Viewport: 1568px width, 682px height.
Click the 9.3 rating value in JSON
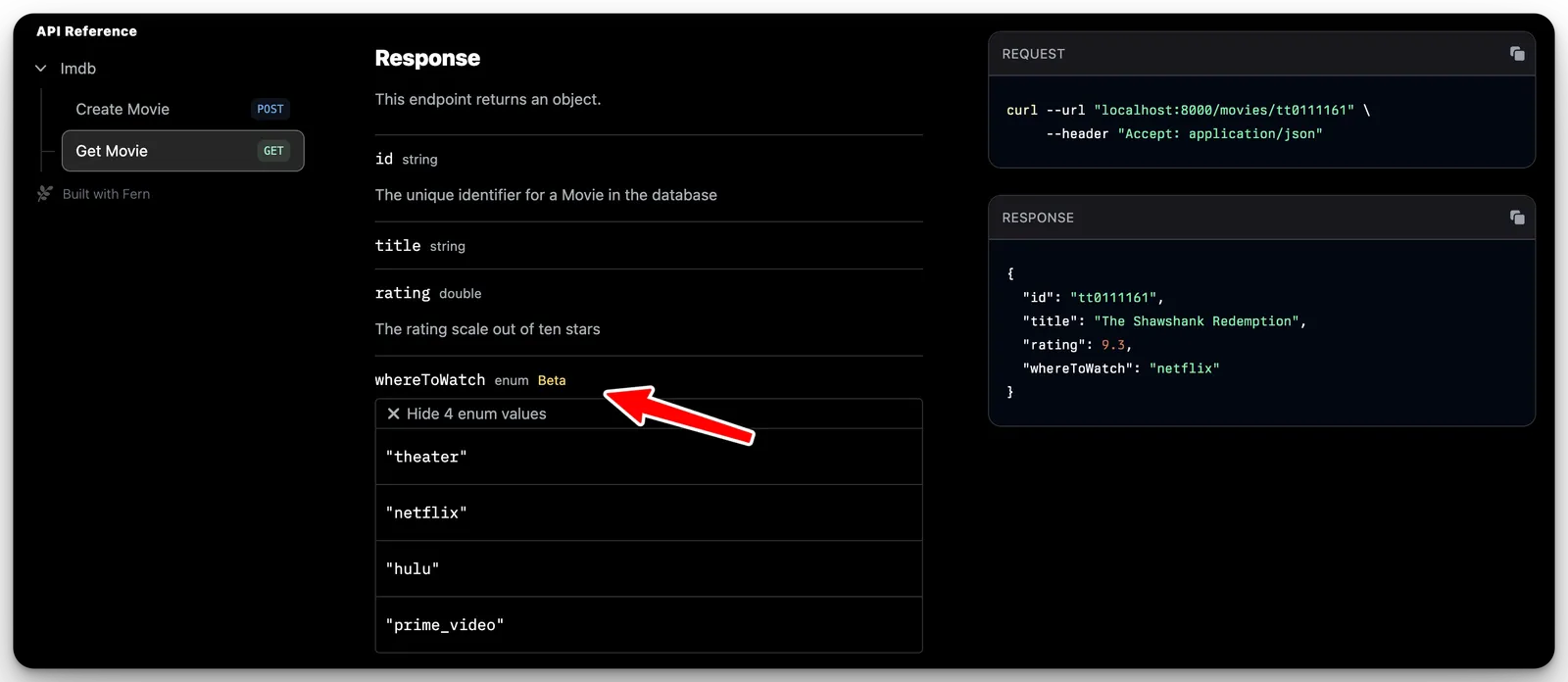(x=1113, y=345)
